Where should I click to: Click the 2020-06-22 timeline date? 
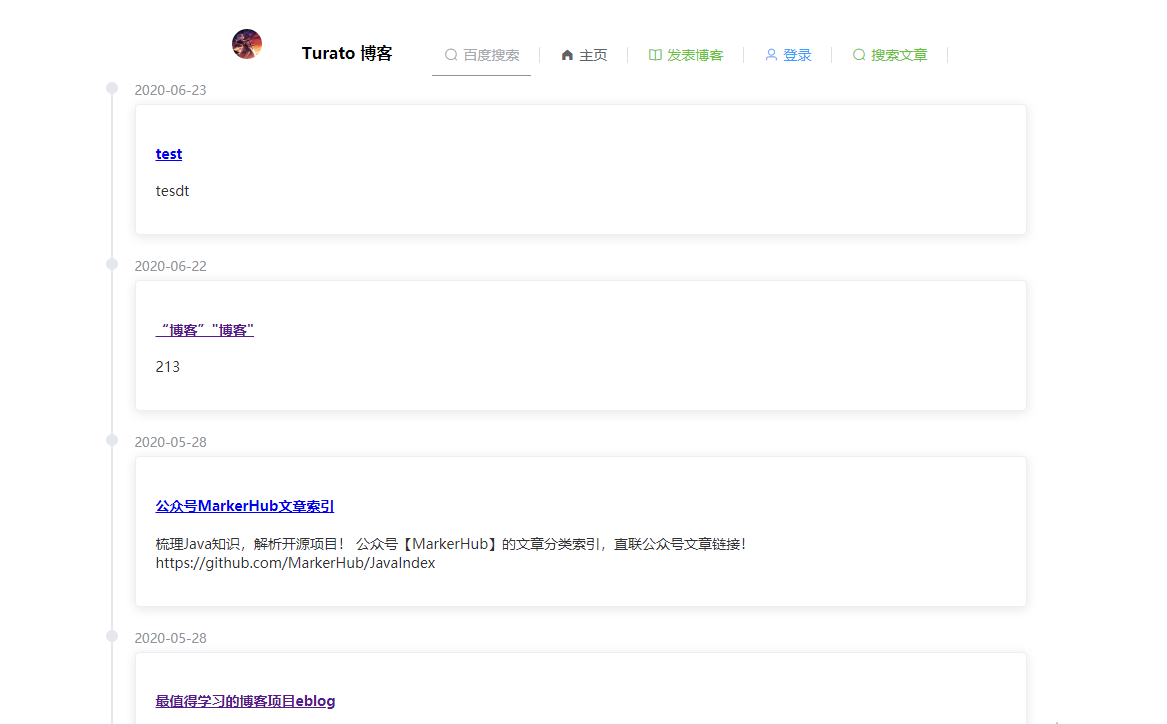coord(170,266)
